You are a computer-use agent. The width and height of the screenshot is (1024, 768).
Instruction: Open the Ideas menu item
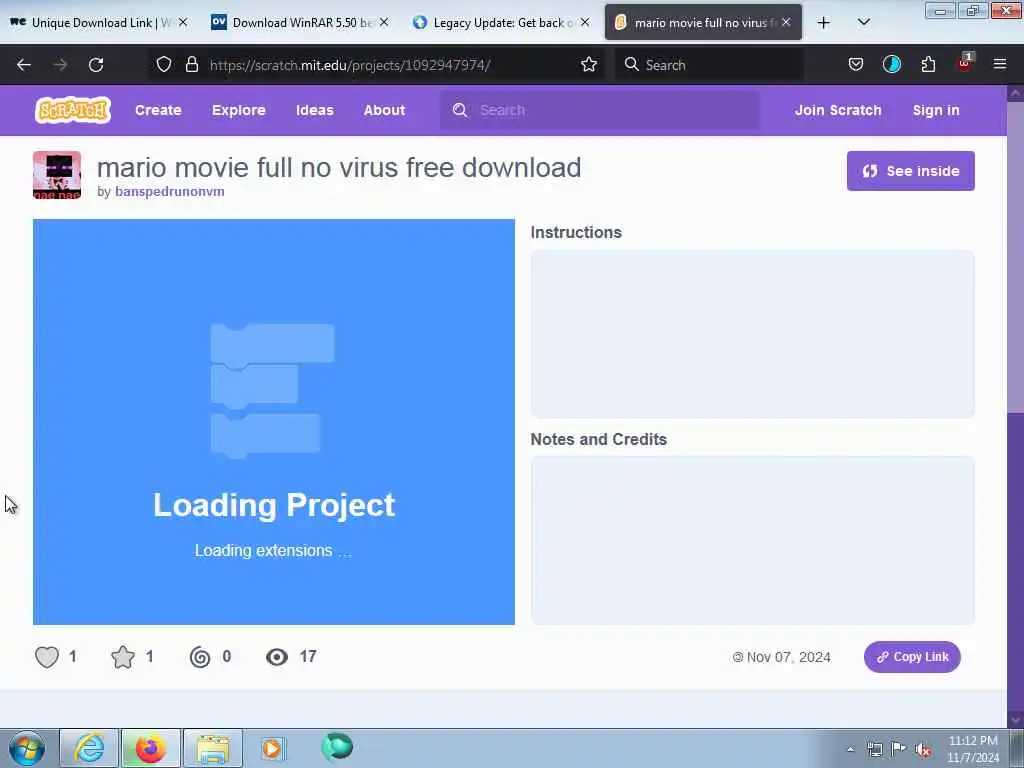(x=315, y=110)
